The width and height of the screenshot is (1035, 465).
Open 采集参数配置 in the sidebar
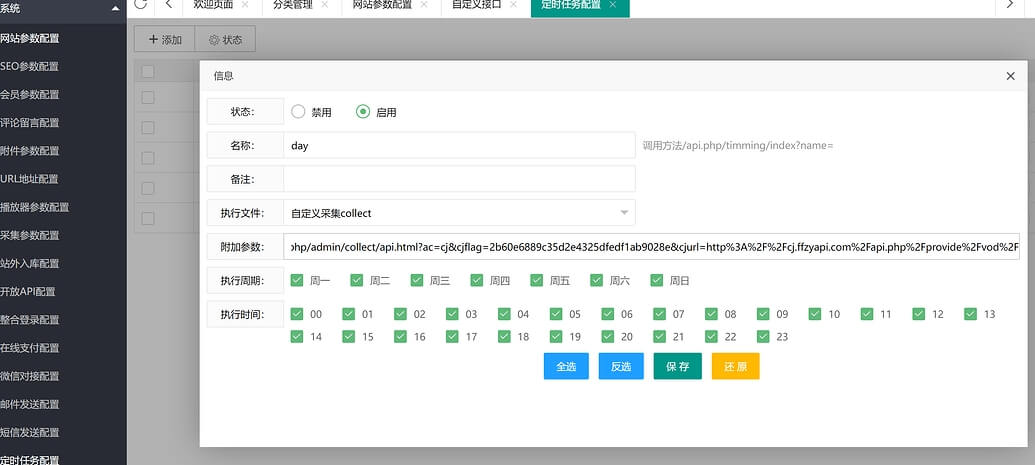30,235
